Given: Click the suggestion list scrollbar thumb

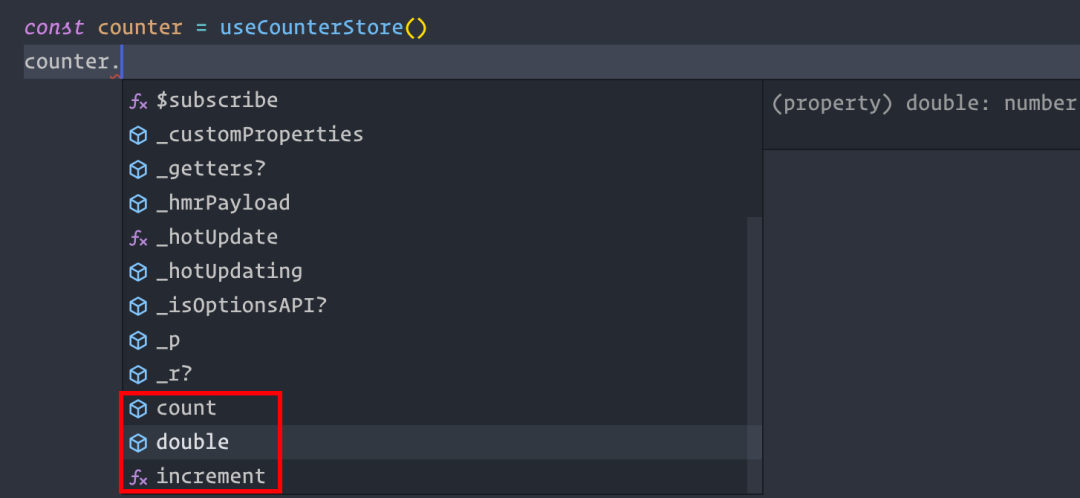Looking at the screenshot, I should 755,355.
